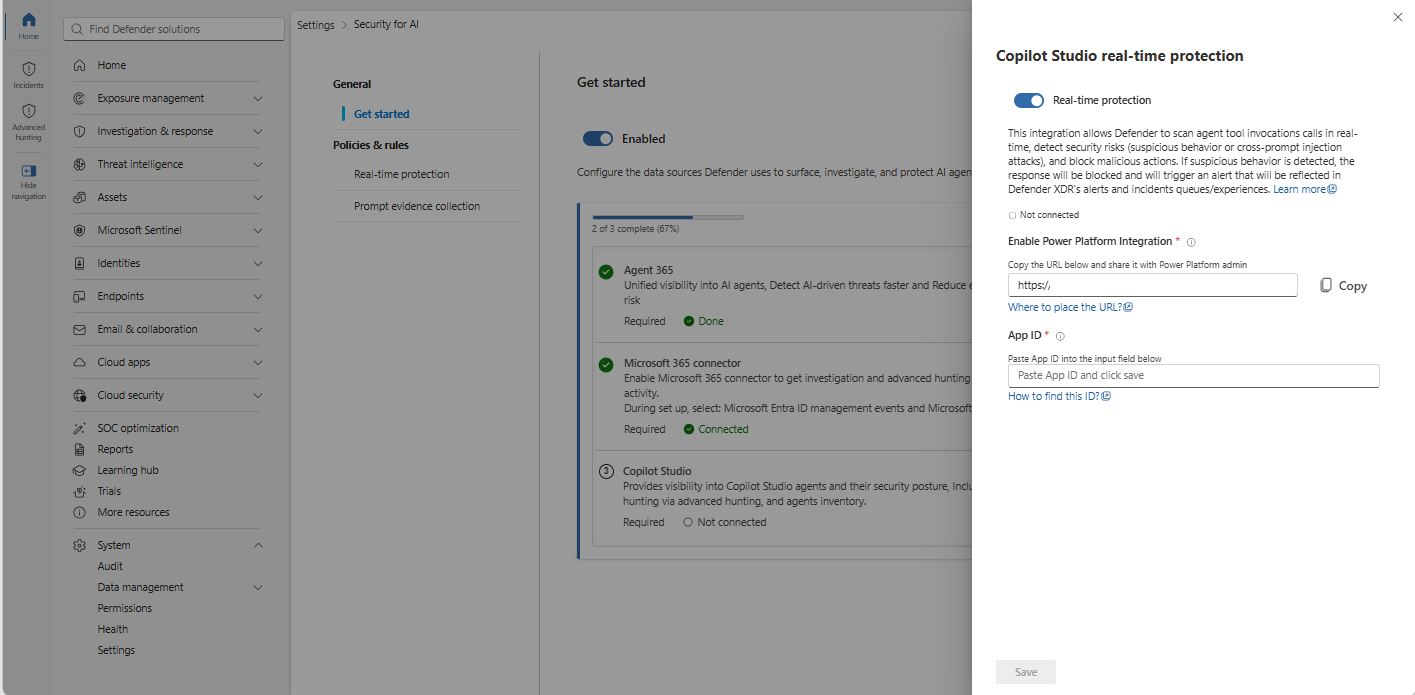1415x695 pixels.
Task: Open the Audit menu item
Action: click(110, 566)
